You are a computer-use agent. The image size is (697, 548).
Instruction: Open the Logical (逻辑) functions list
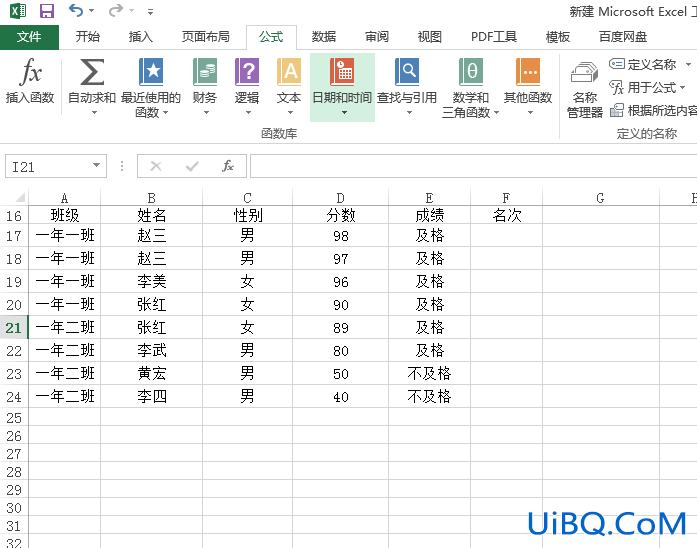pyautogui.click(x=247, y=86)
